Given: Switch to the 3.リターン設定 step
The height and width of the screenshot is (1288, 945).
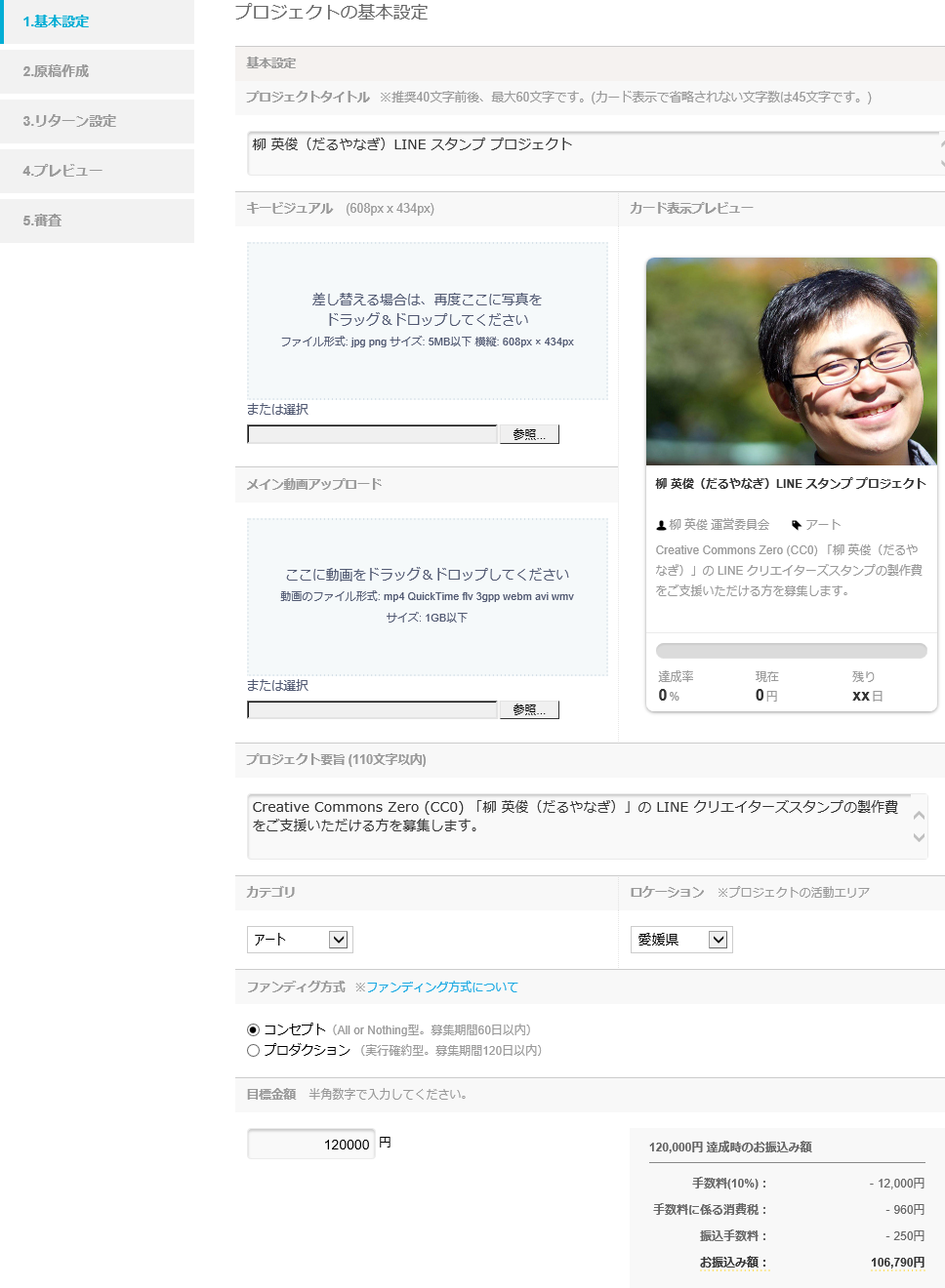Looking at the screenshot, I should [x=98, y=121].
